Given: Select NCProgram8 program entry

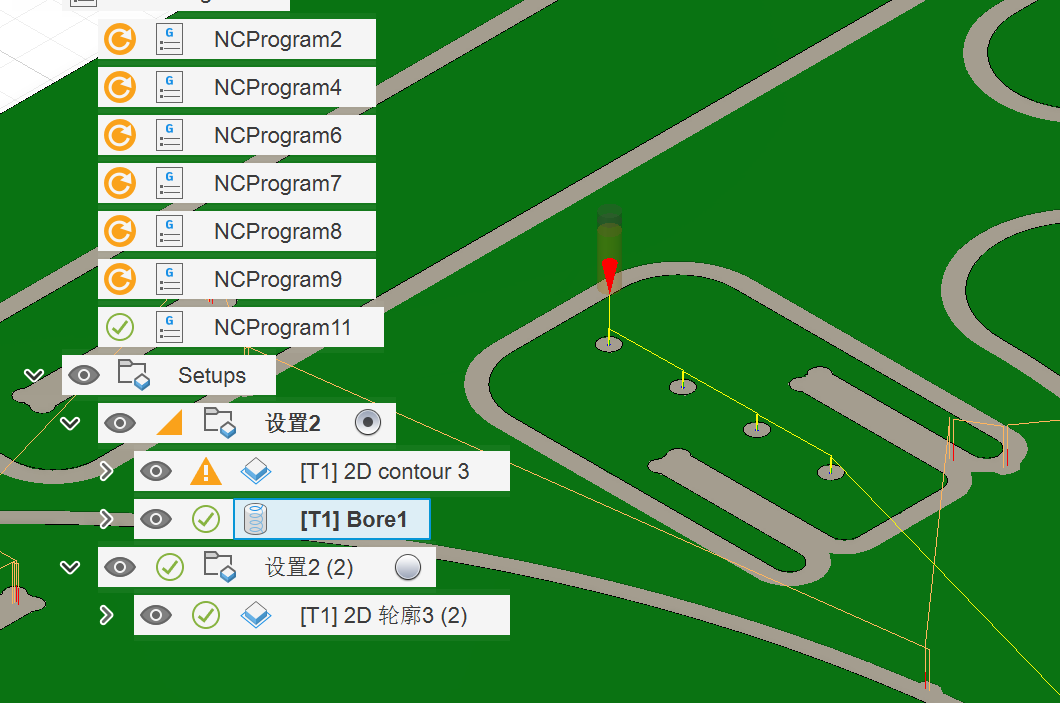Looking at the screenshot, I should 277,232.
